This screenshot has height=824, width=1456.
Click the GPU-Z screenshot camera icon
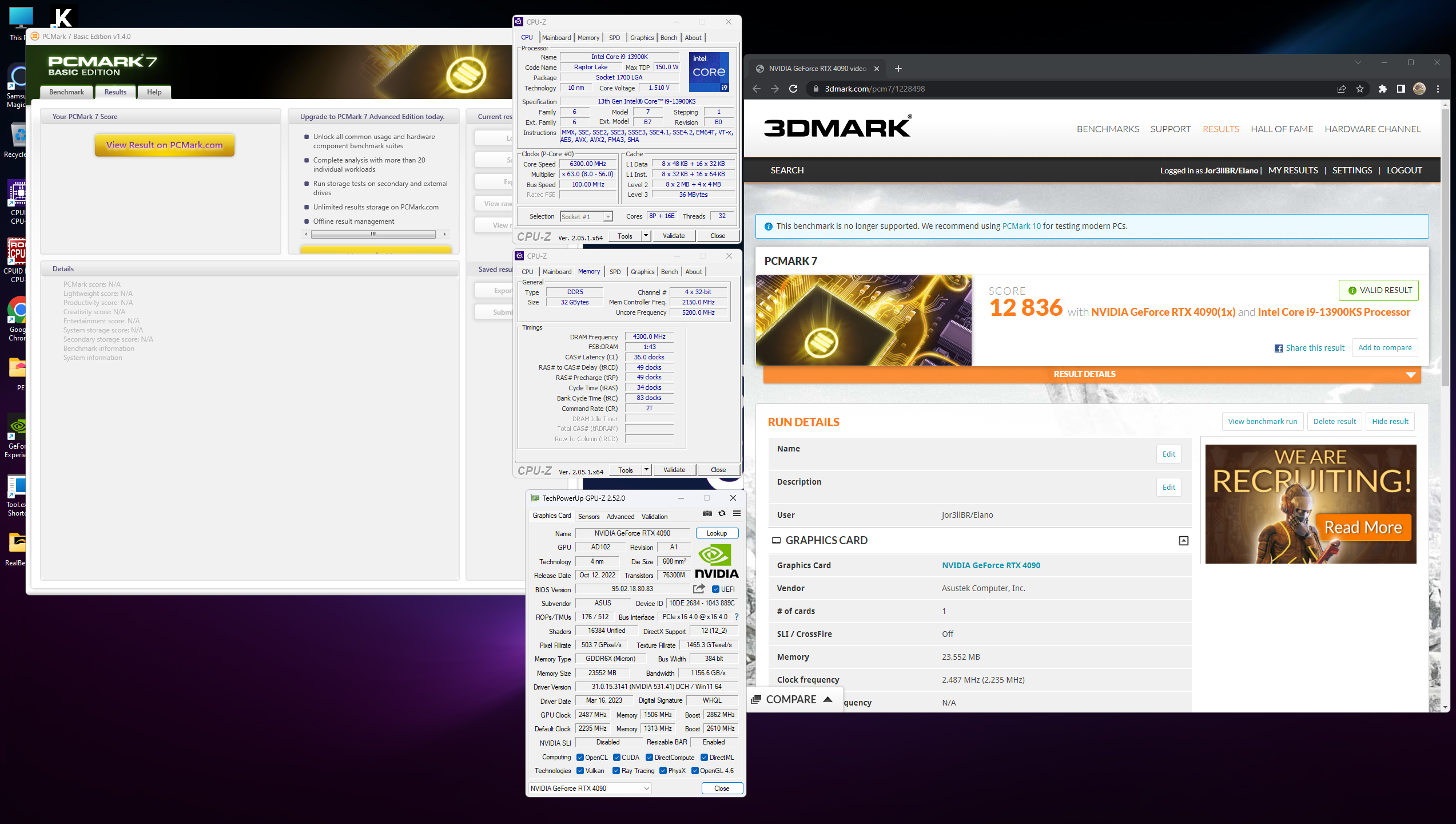pos(707,513)
